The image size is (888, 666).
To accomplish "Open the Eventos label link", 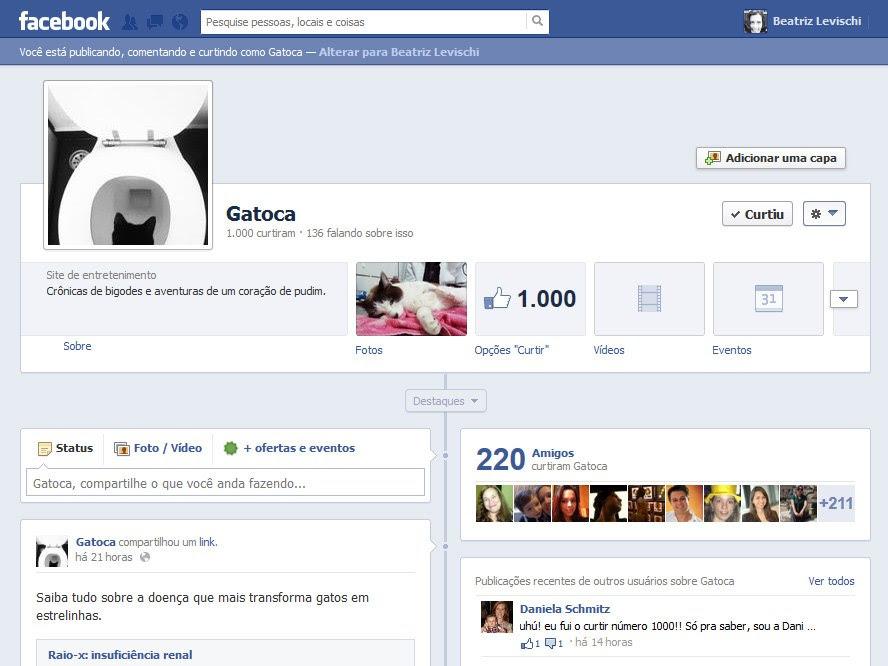I will click(x=732, y=350).
